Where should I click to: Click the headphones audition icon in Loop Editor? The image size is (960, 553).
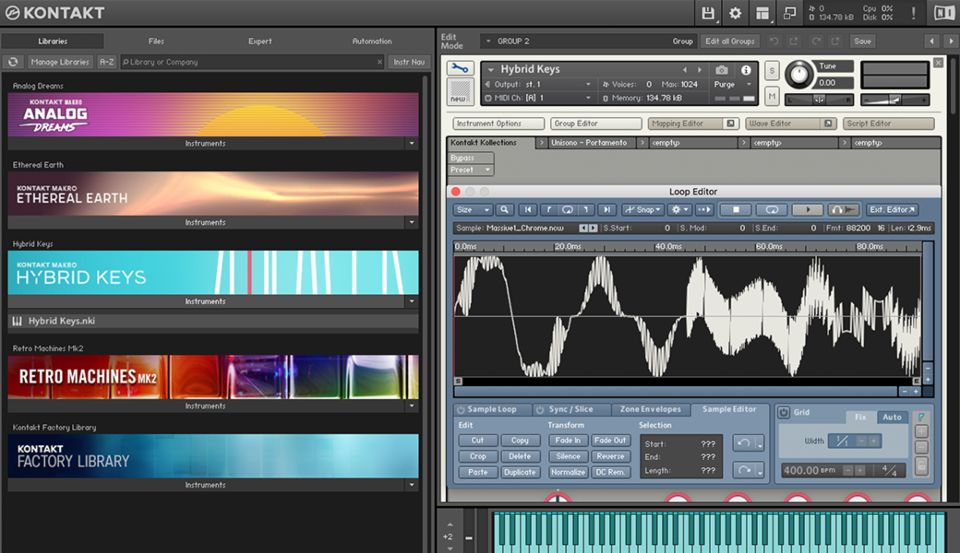click(843, 209)
